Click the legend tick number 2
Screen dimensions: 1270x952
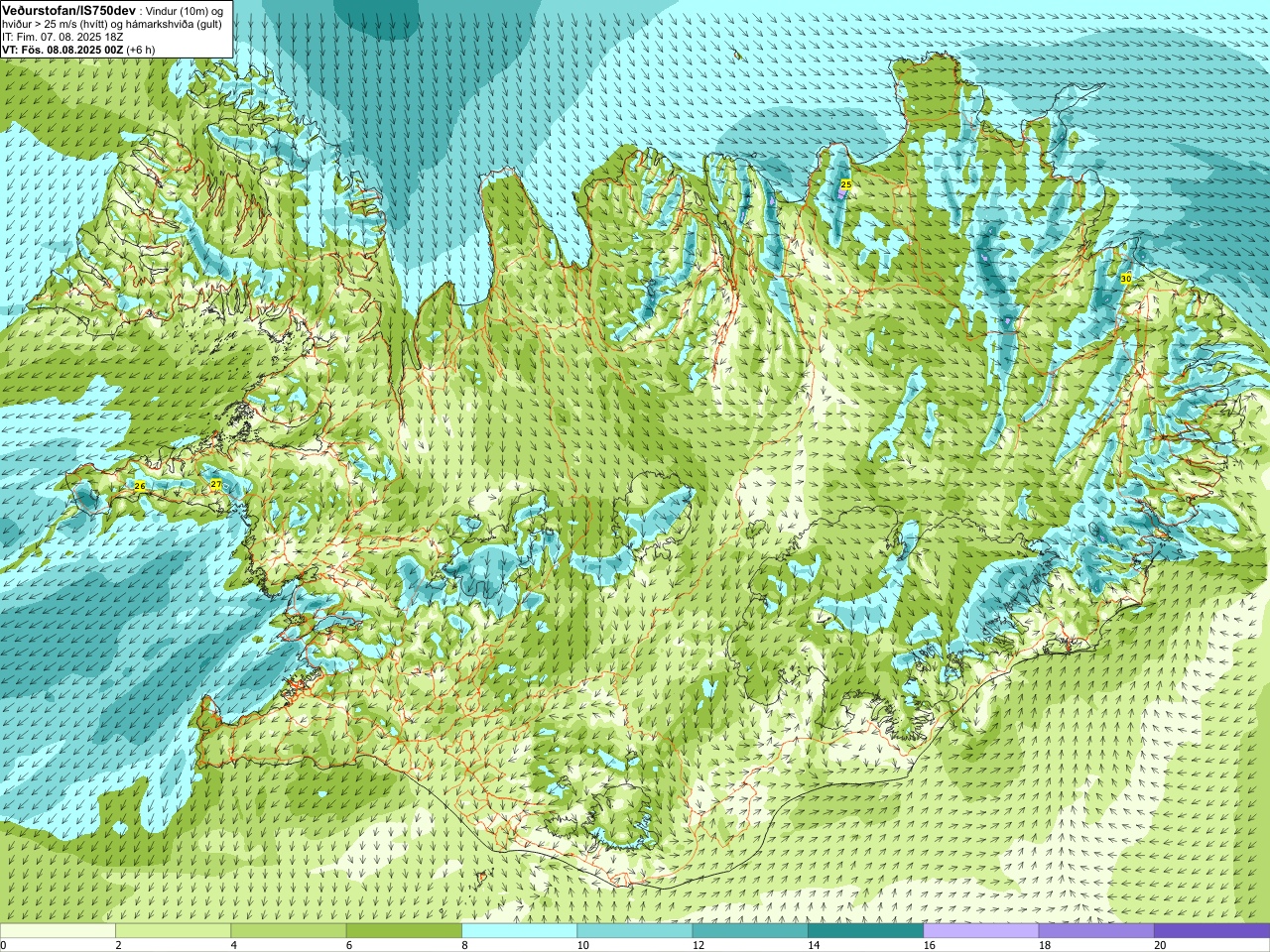[118, 945]
